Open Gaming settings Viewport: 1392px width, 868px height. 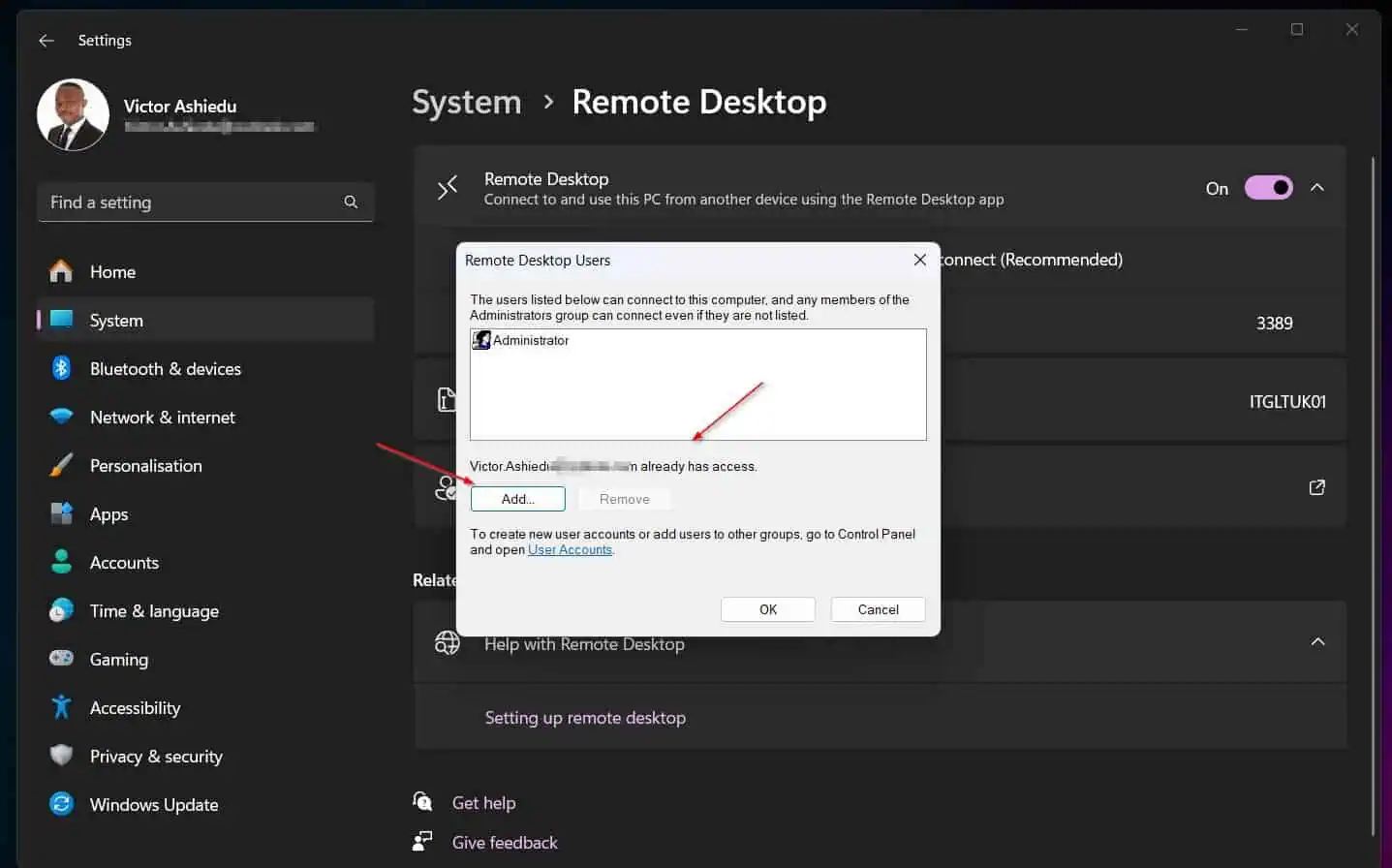pyautogui.click(x=205, y=660)
